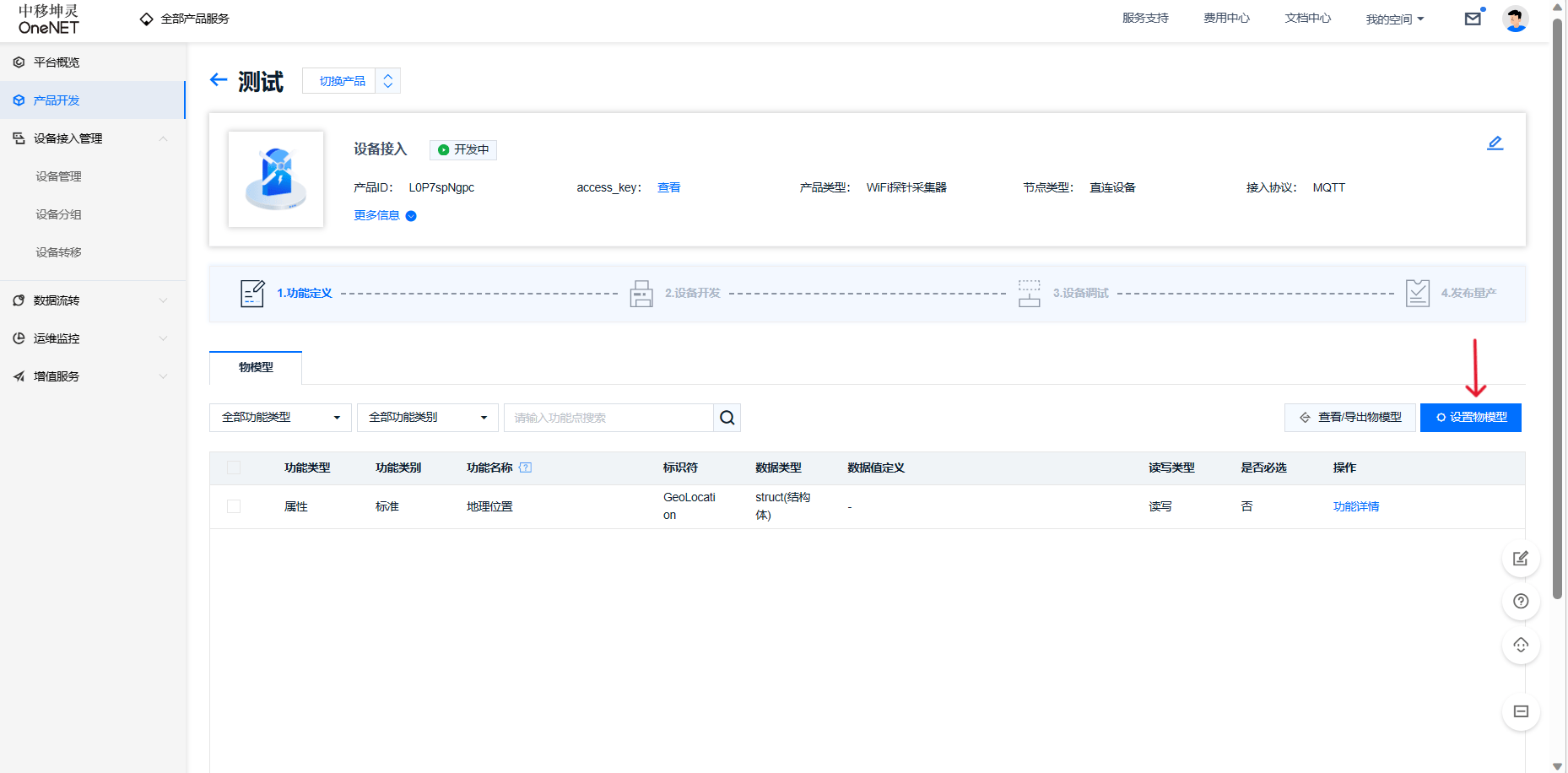The height and width of the screenshot is (773, 1568).
Task: Open the 文档中心 menu item
Action: [x=1306, y=18]
